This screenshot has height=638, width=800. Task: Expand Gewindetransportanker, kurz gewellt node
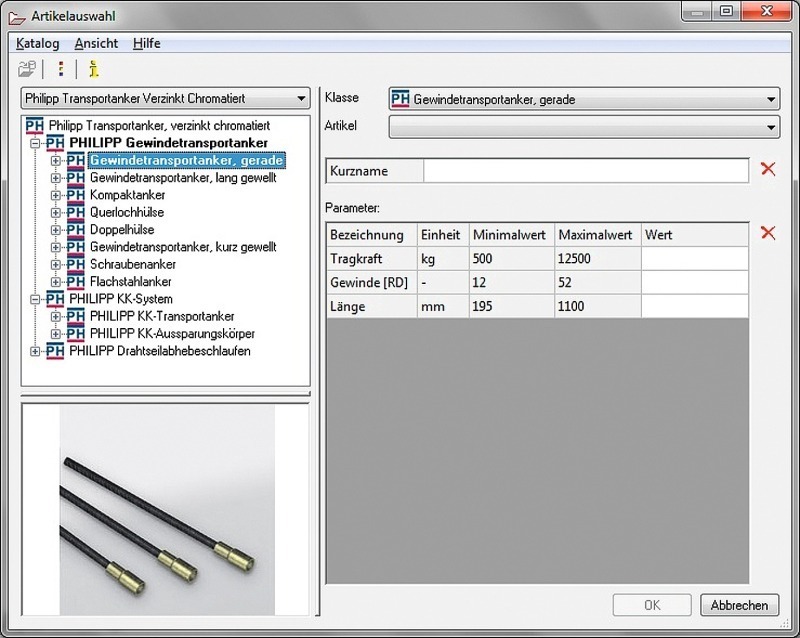[x=55, y=248]
